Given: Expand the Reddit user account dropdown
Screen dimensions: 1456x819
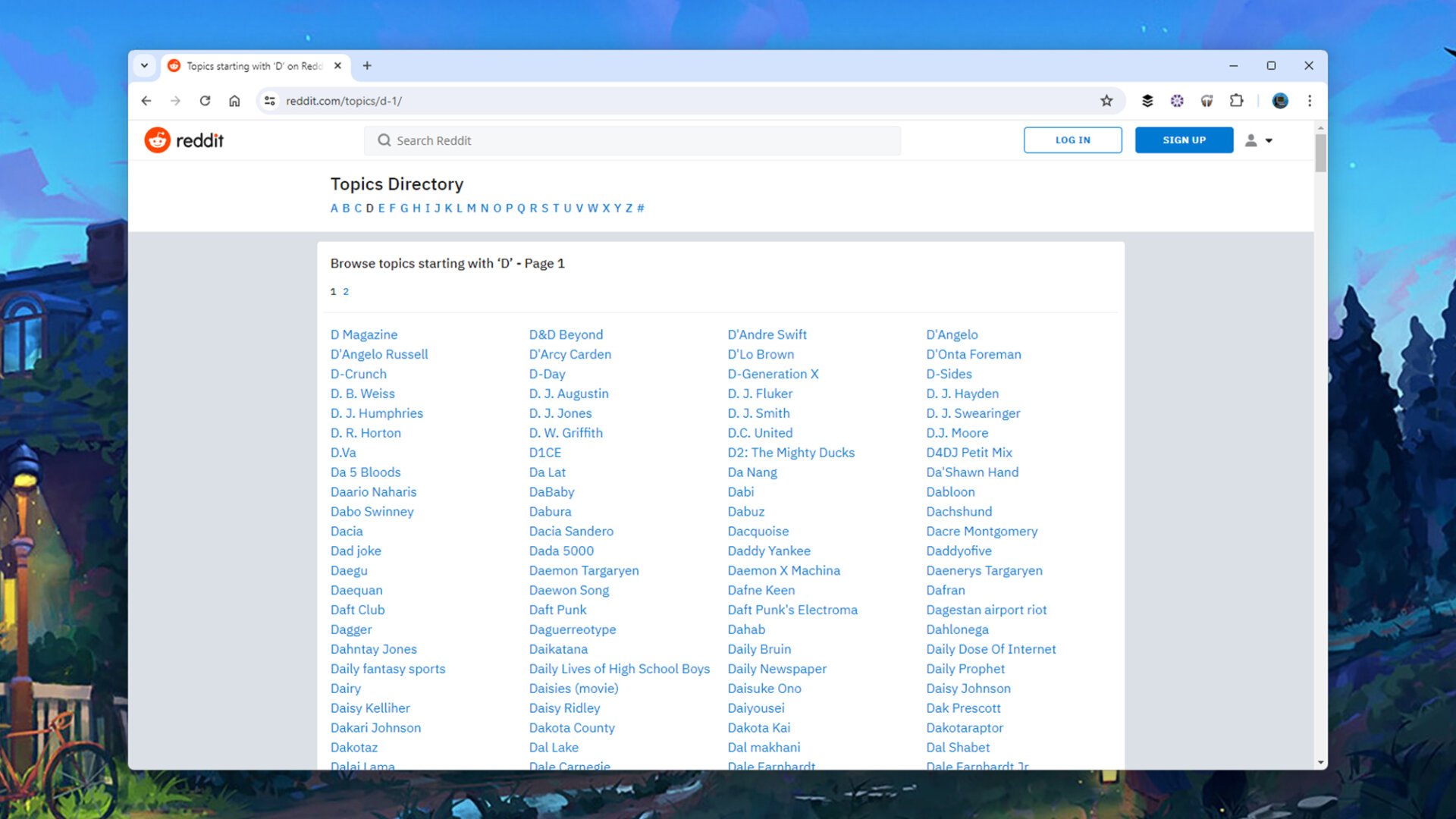Looking at the screenshot, I should click(x=1259, y=140).
